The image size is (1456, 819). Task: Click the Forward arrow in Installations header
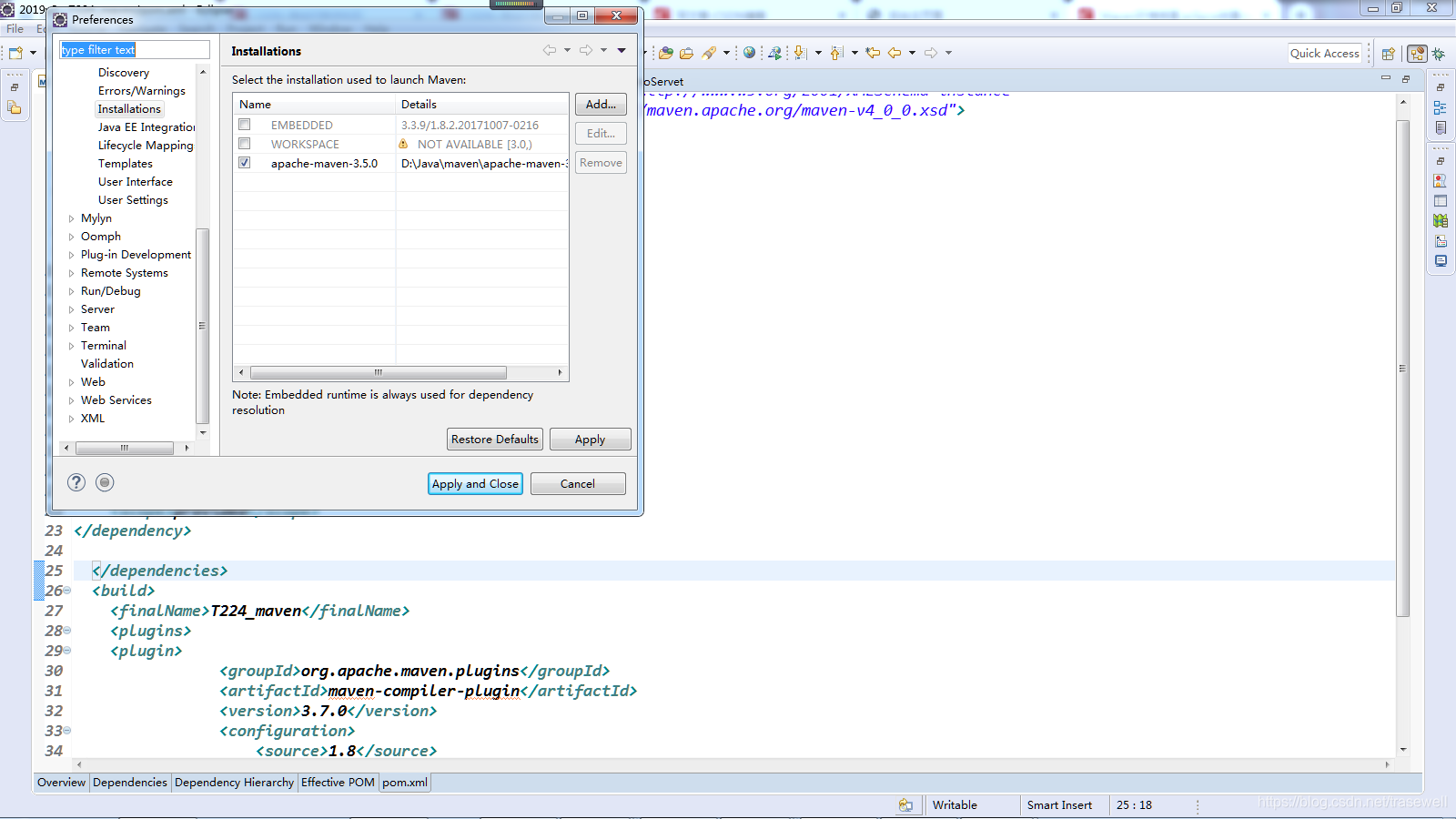pos(586,50)
